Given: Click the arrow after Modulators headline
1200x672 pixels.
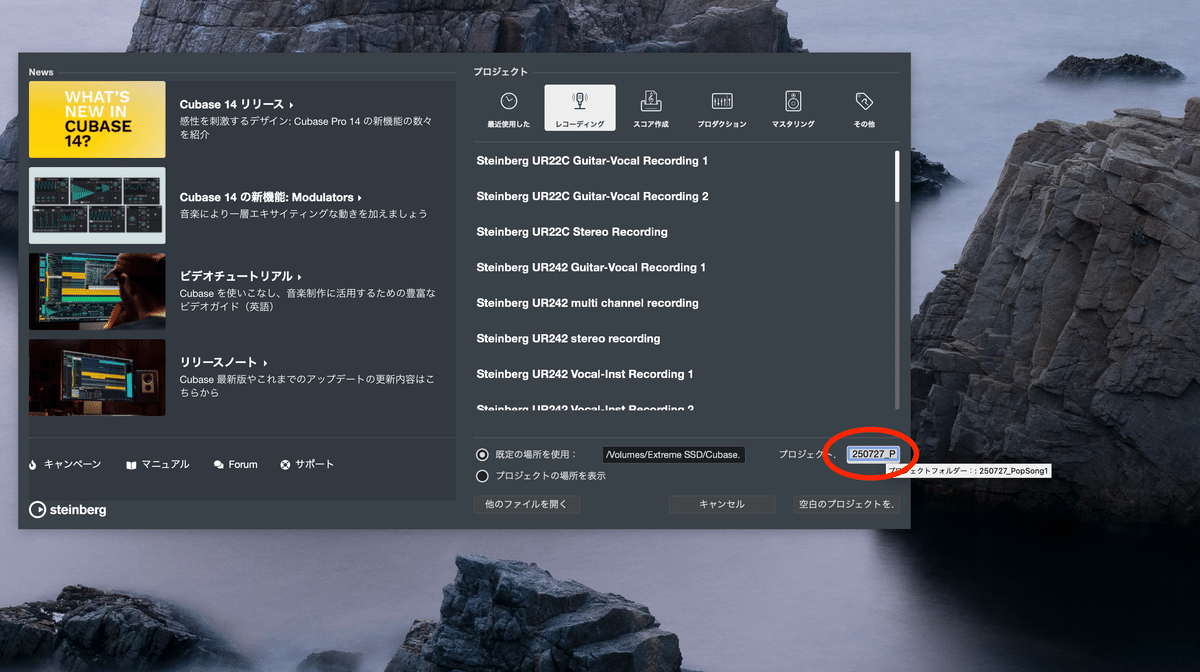Looking at the screenshot, I should pyautogui.click(x=359, y=198).
